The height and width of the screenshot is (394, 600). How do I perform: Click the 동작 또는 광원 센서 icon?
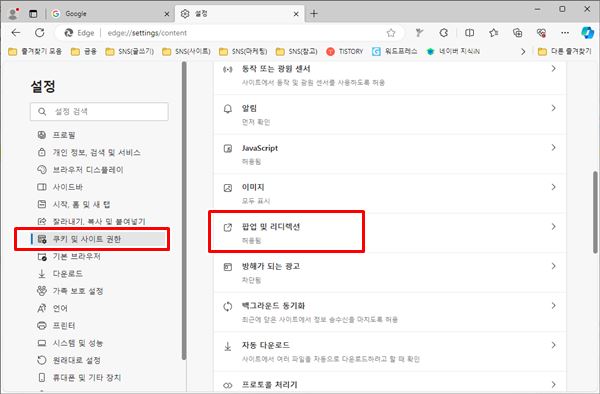228,70
